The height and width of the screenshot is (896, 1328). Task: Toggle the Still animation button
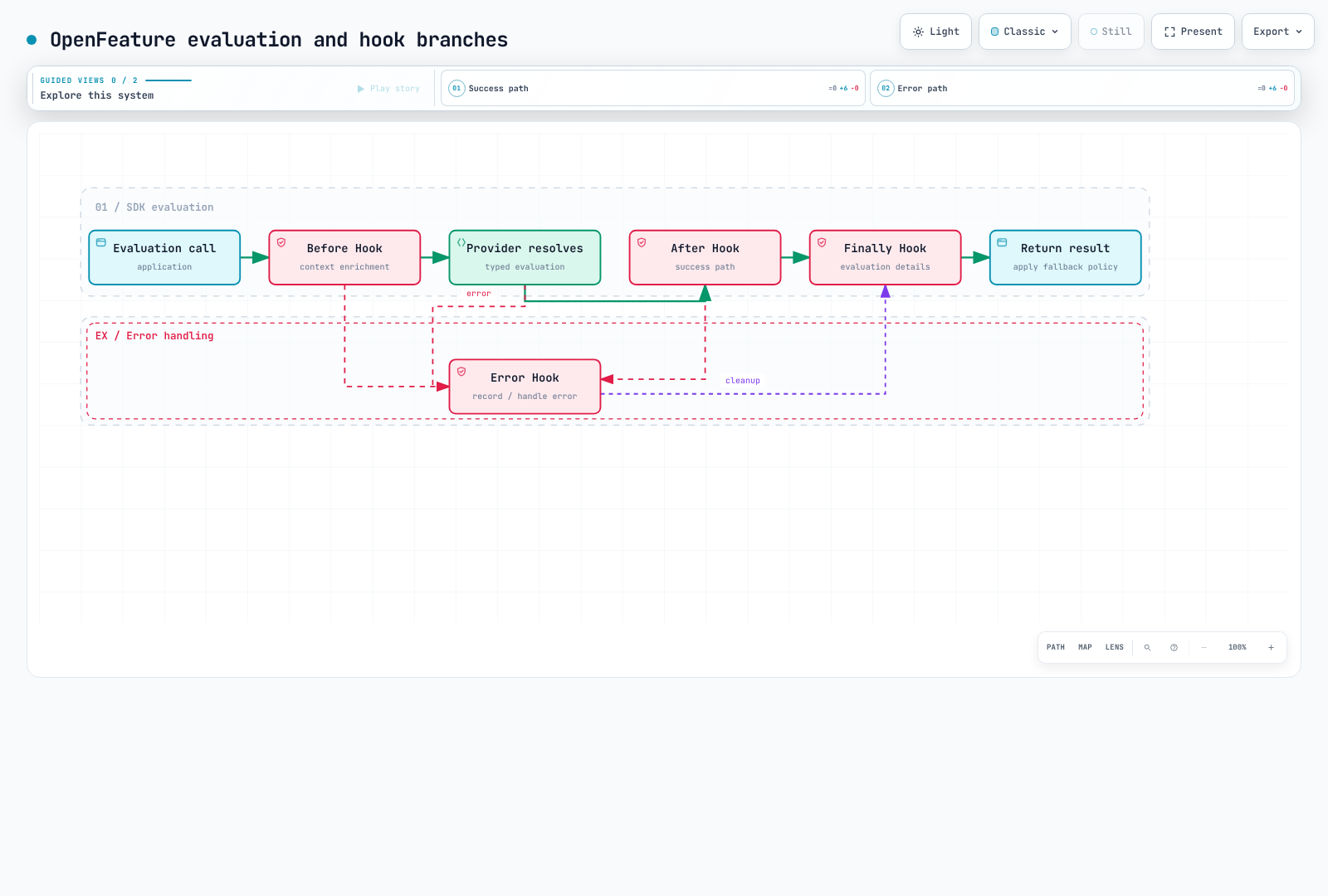tap(1111, 32)
